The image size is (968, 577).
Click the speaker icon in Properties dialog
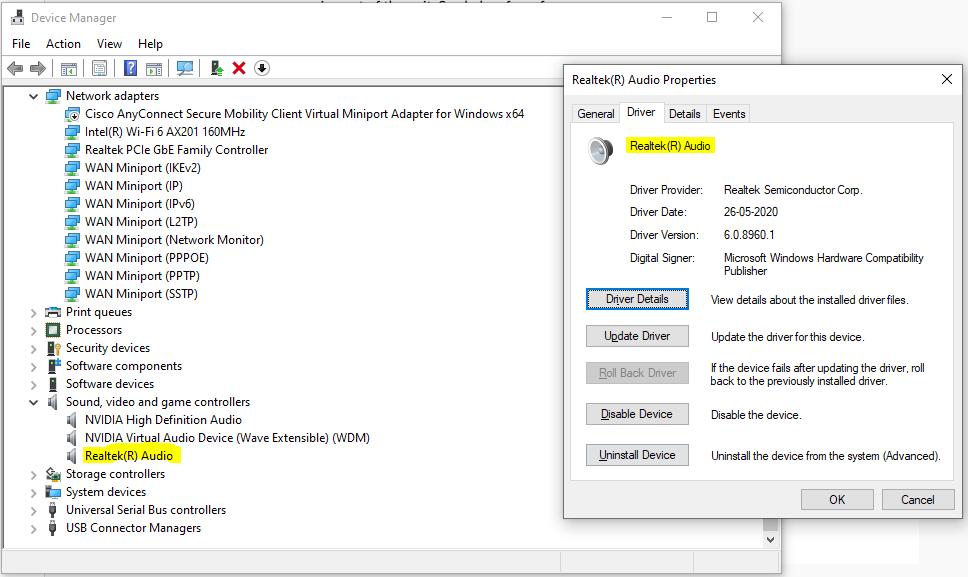(600, 151)
